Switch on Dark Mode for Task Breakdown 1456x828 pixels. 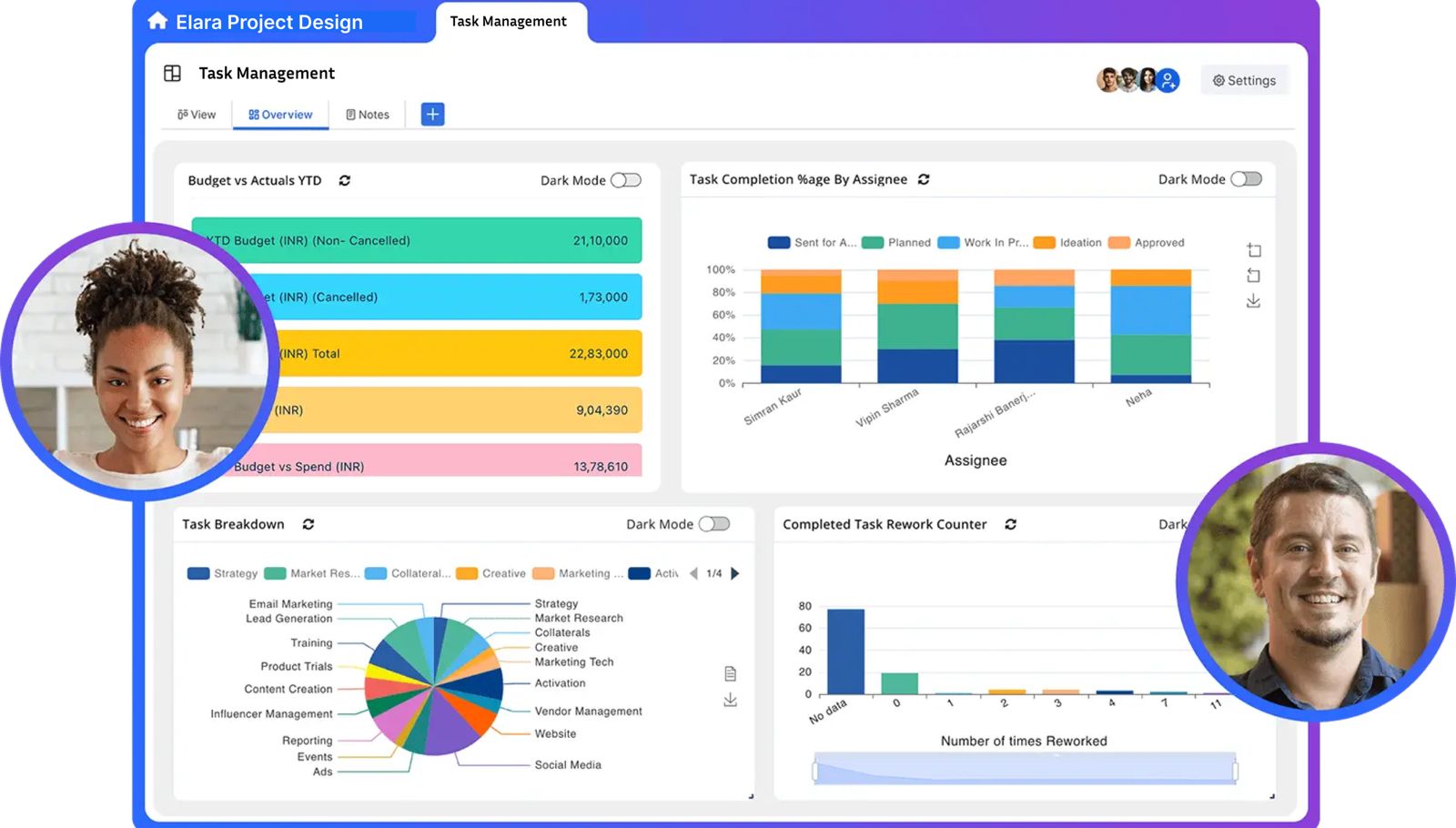click(x=713, y=524)
